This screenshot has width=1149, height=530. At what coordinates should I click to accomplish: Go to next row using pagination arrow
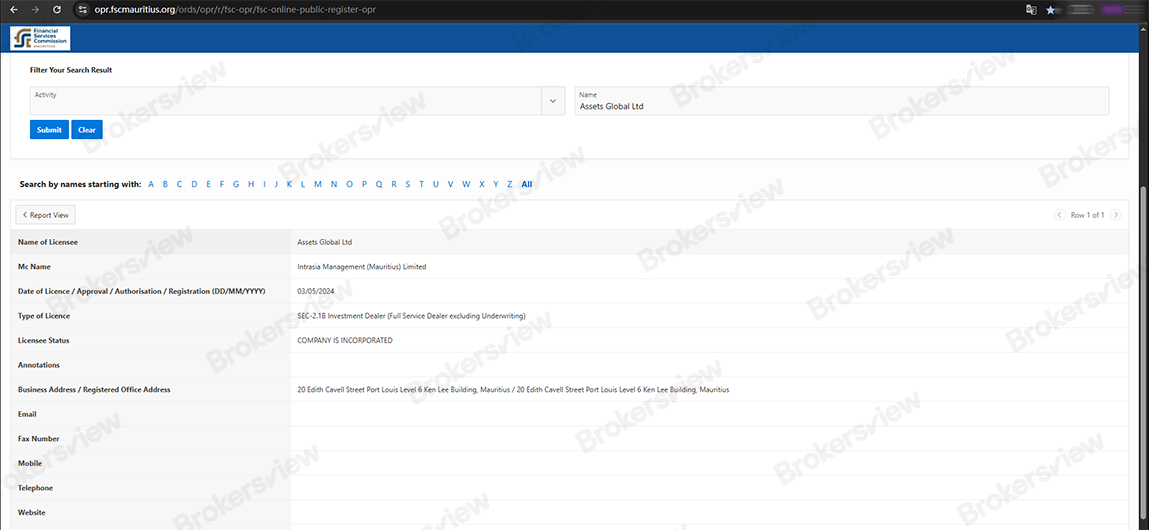coord(1116,215)
